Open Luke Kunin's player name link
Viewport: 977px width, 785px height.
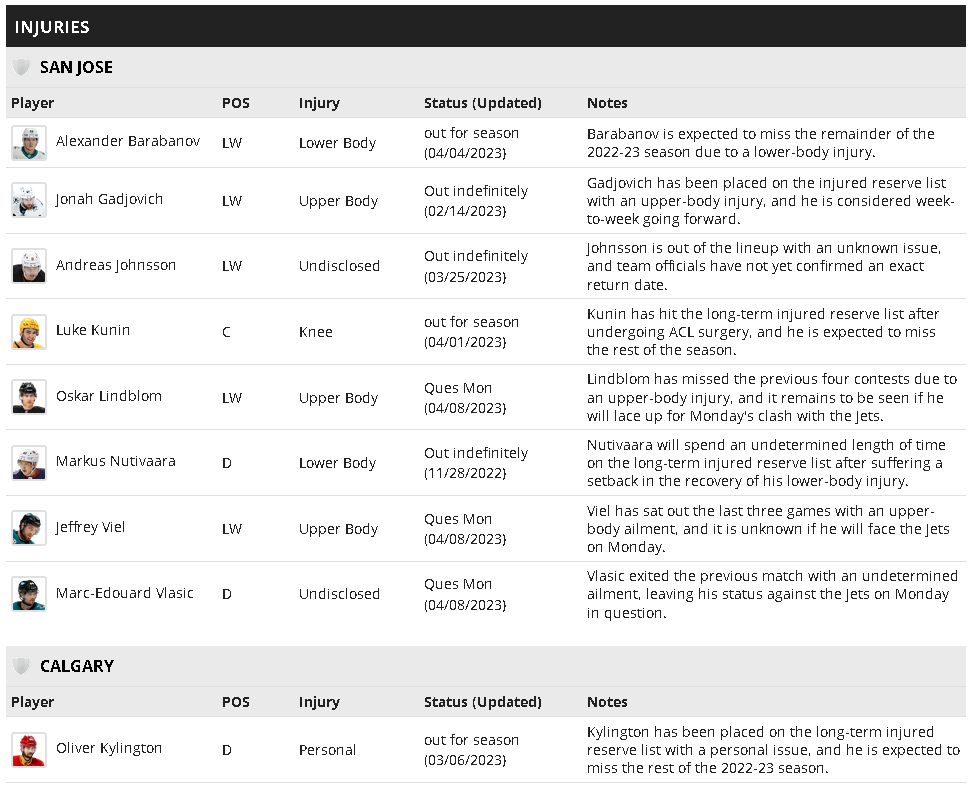tap(93, 330)
